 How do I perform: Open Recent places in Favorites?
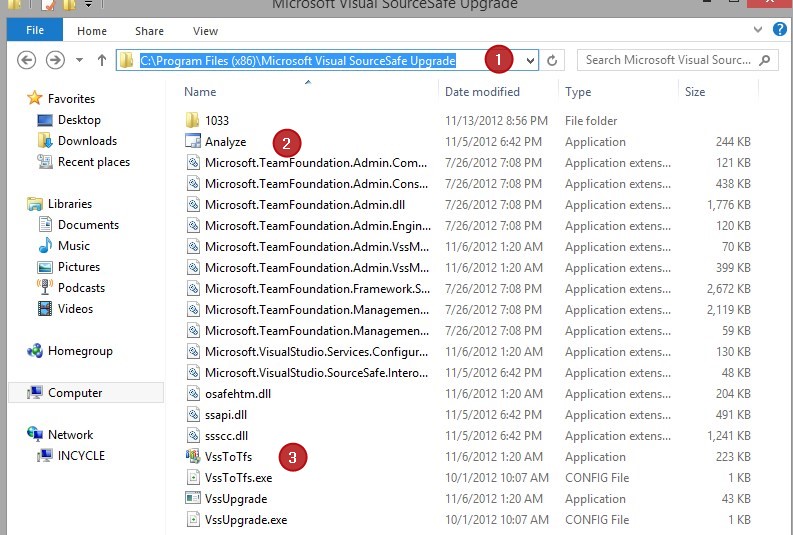point(94,162)
